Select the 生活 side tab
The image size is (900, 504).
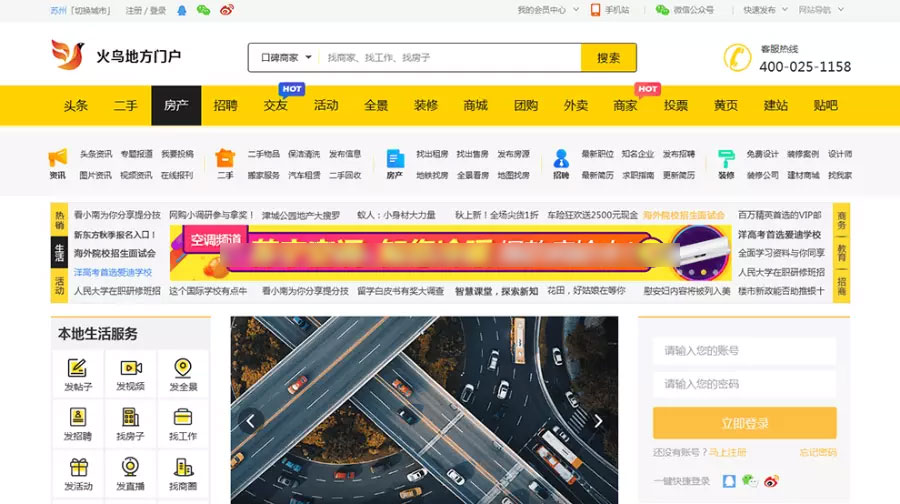coord(59,253)
